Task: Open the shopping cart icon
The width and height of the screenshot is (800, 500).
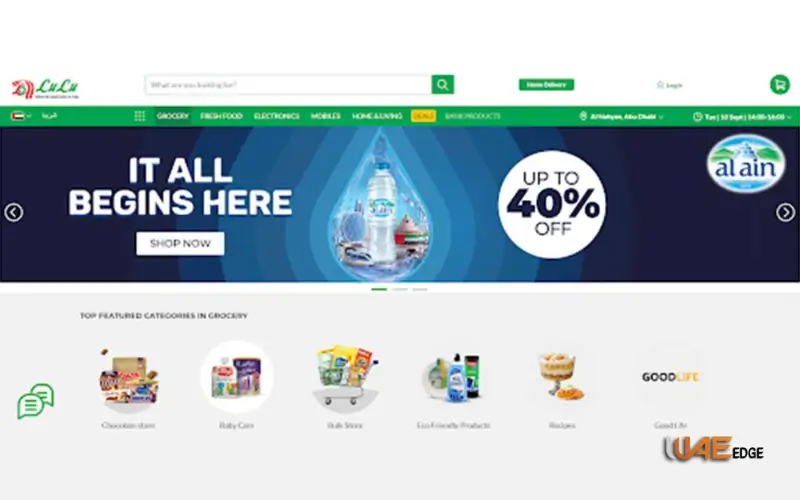Action: [x=780, y=85]
